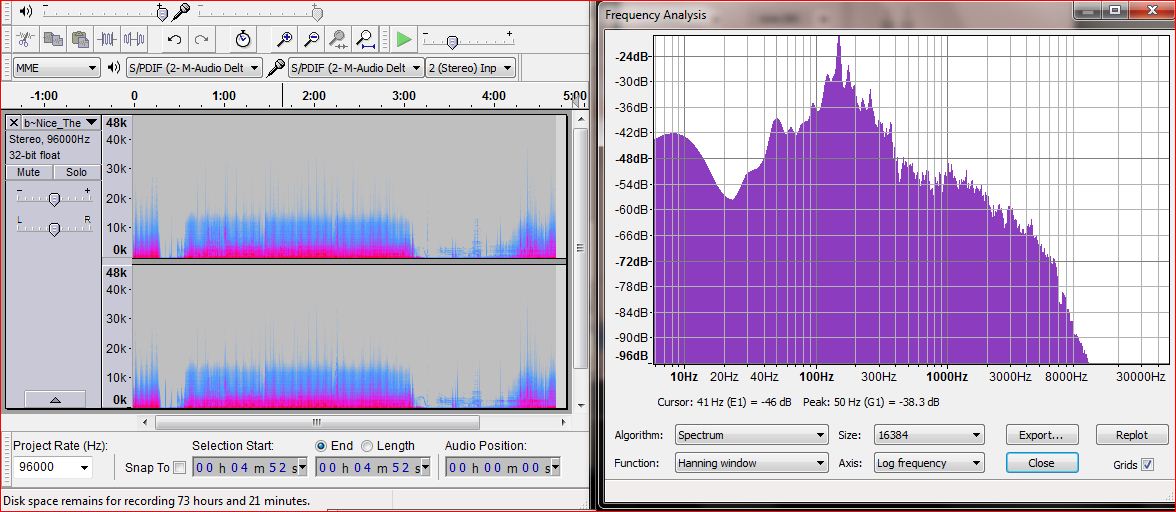Close the b~Nice_The track with X
Screen dimensions: 1176x512
14,122
